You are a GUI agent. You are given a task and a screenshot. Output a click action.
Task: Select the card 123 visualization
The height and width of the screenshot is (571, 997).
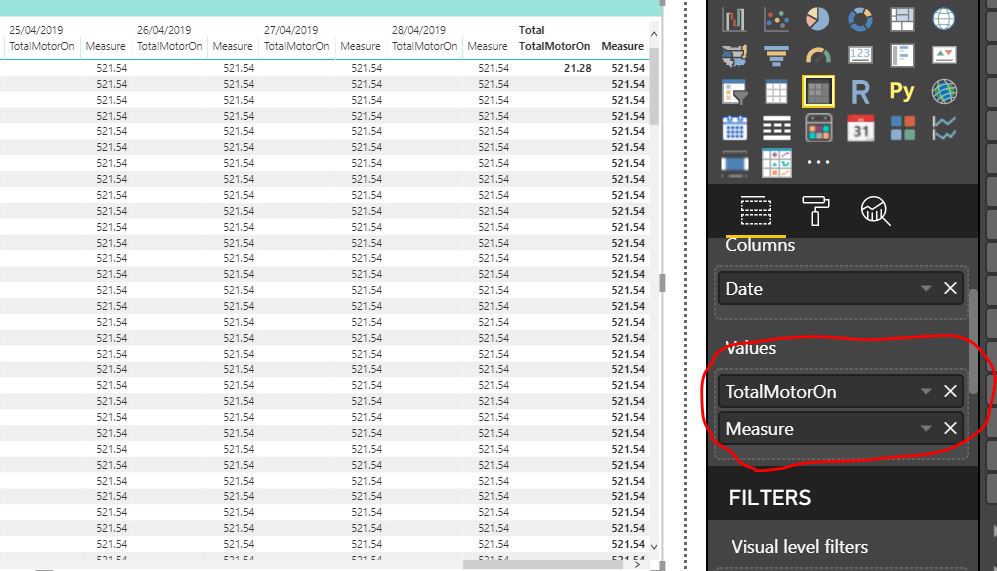[860, 55]
